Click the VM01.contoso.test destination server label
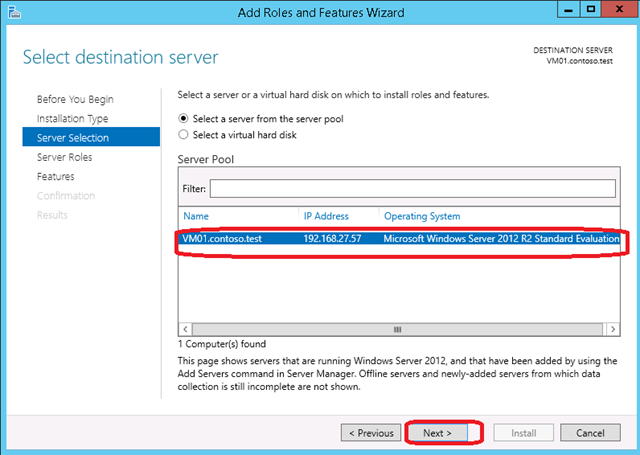Image resolution: width=640 pixels, height=455 pixels. (x=580, y=61)
